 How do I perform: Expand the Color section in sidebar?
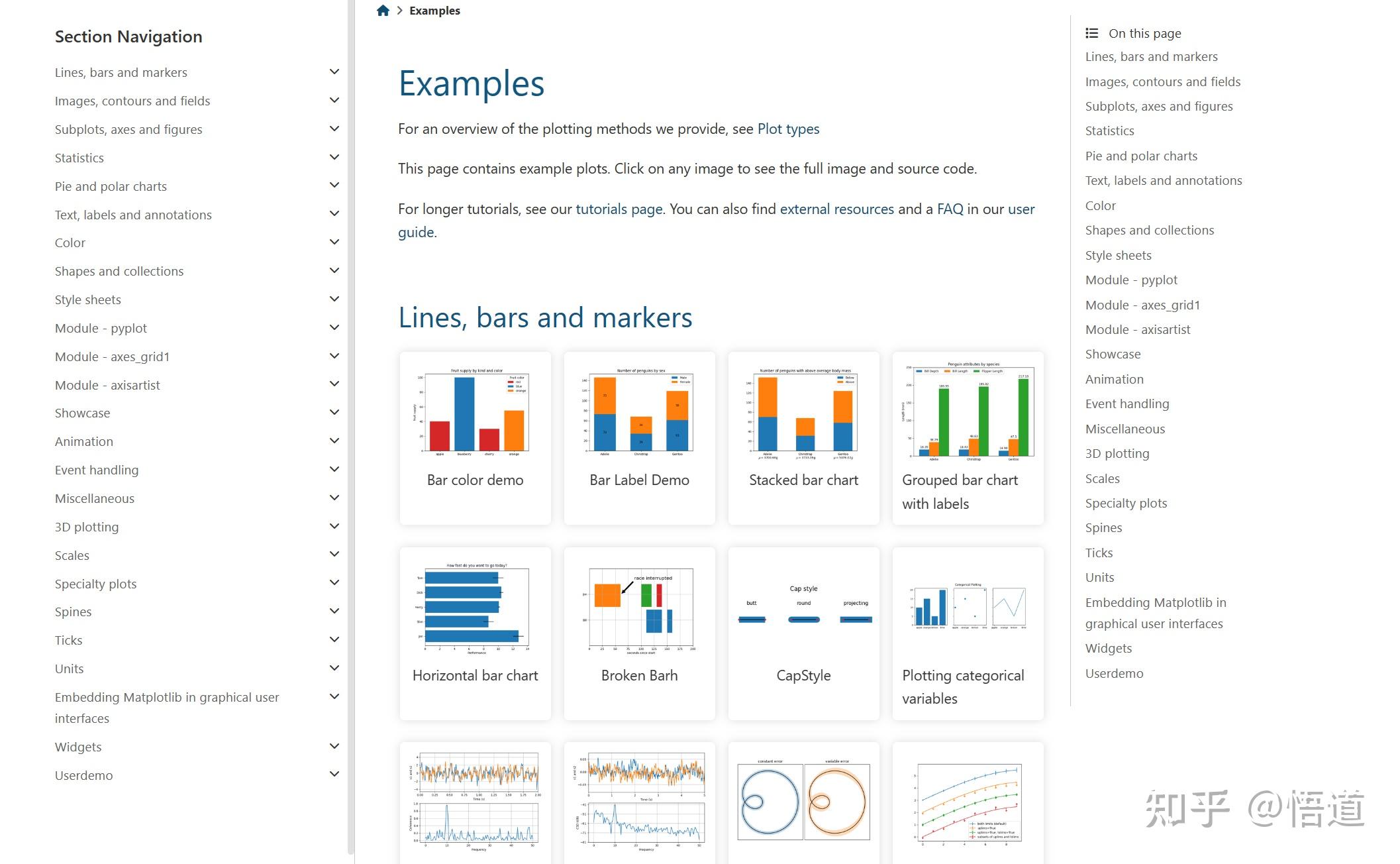(x=334, y=243)
